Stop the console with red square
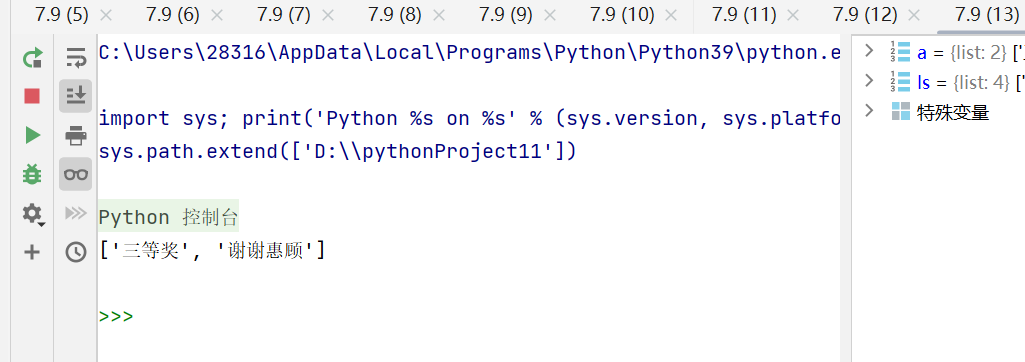Image resolution: width=1025 pixels, height=362 pixels. pos(32,97)
